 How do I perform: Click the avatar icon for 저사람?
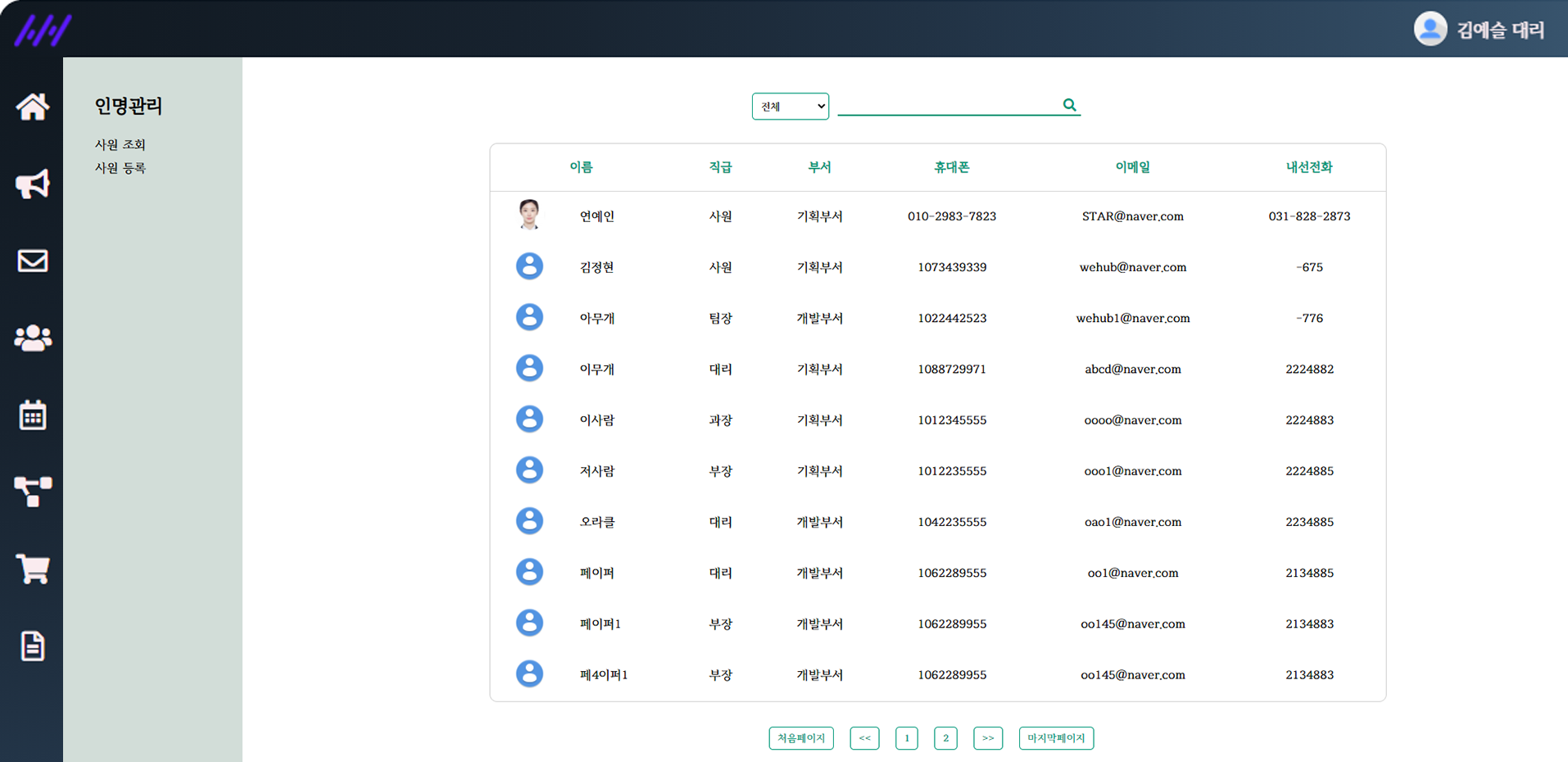point(529,469)
